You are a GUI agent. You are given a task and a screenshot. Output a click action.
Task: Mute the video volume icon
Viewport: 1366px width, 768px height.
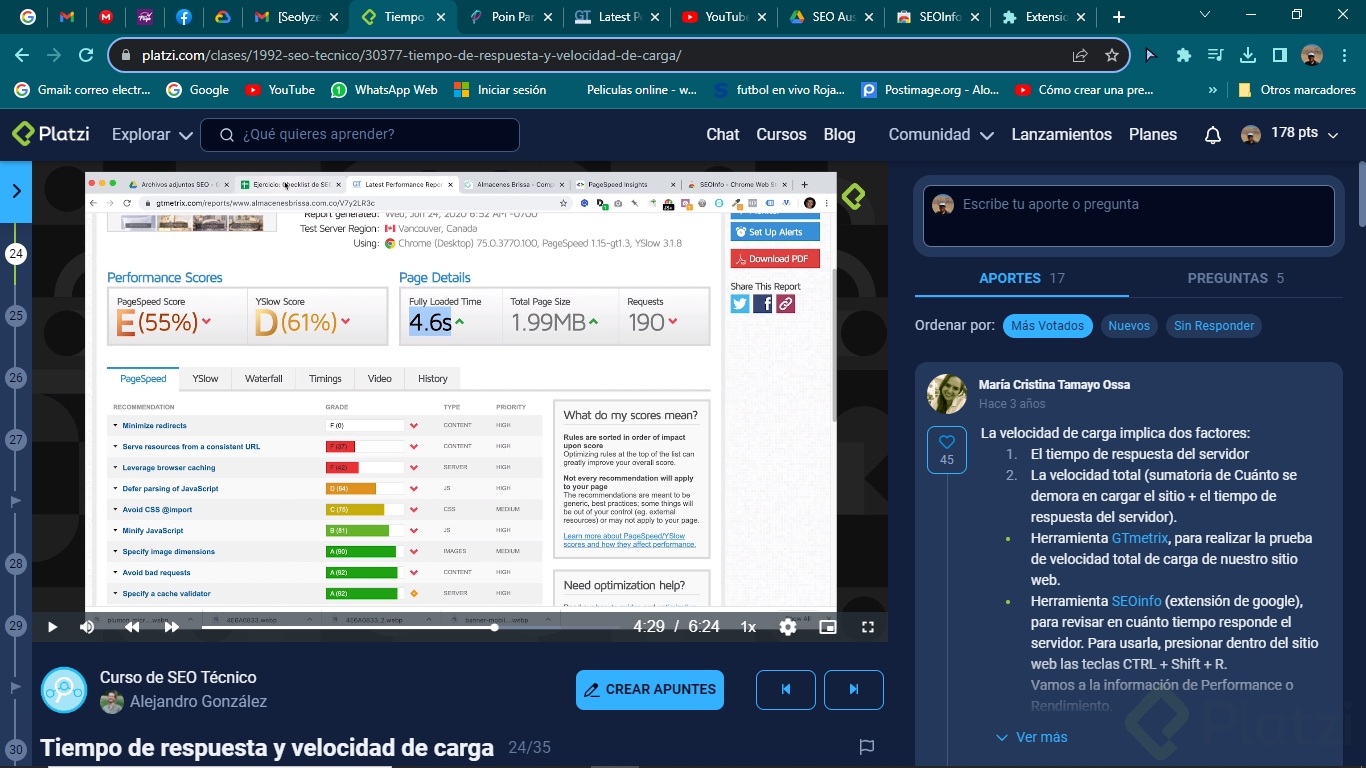point(87,626)
